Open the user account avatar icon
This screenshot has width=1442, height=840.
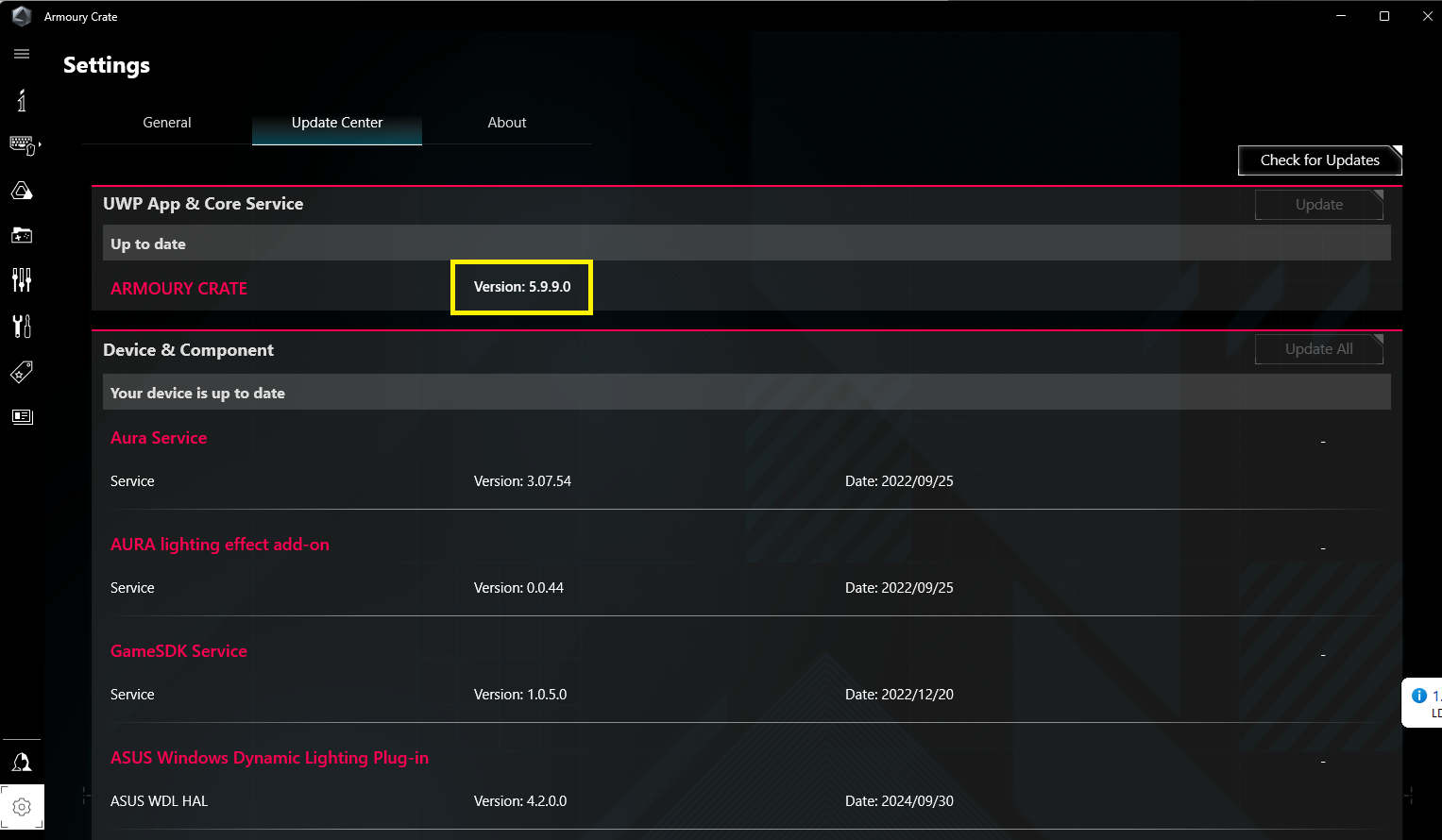pos(22,761)
